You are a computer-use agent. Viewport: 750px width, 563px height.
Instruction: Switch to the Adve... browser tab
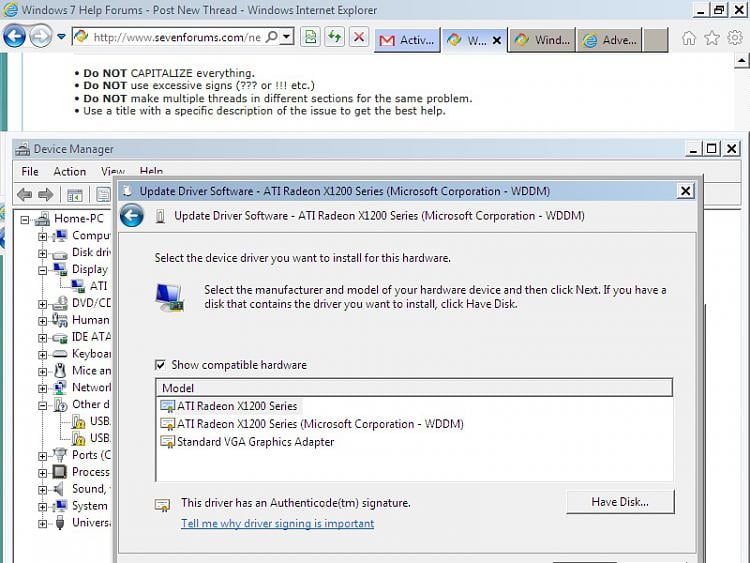pyautogui.click(x=610, y=40)
